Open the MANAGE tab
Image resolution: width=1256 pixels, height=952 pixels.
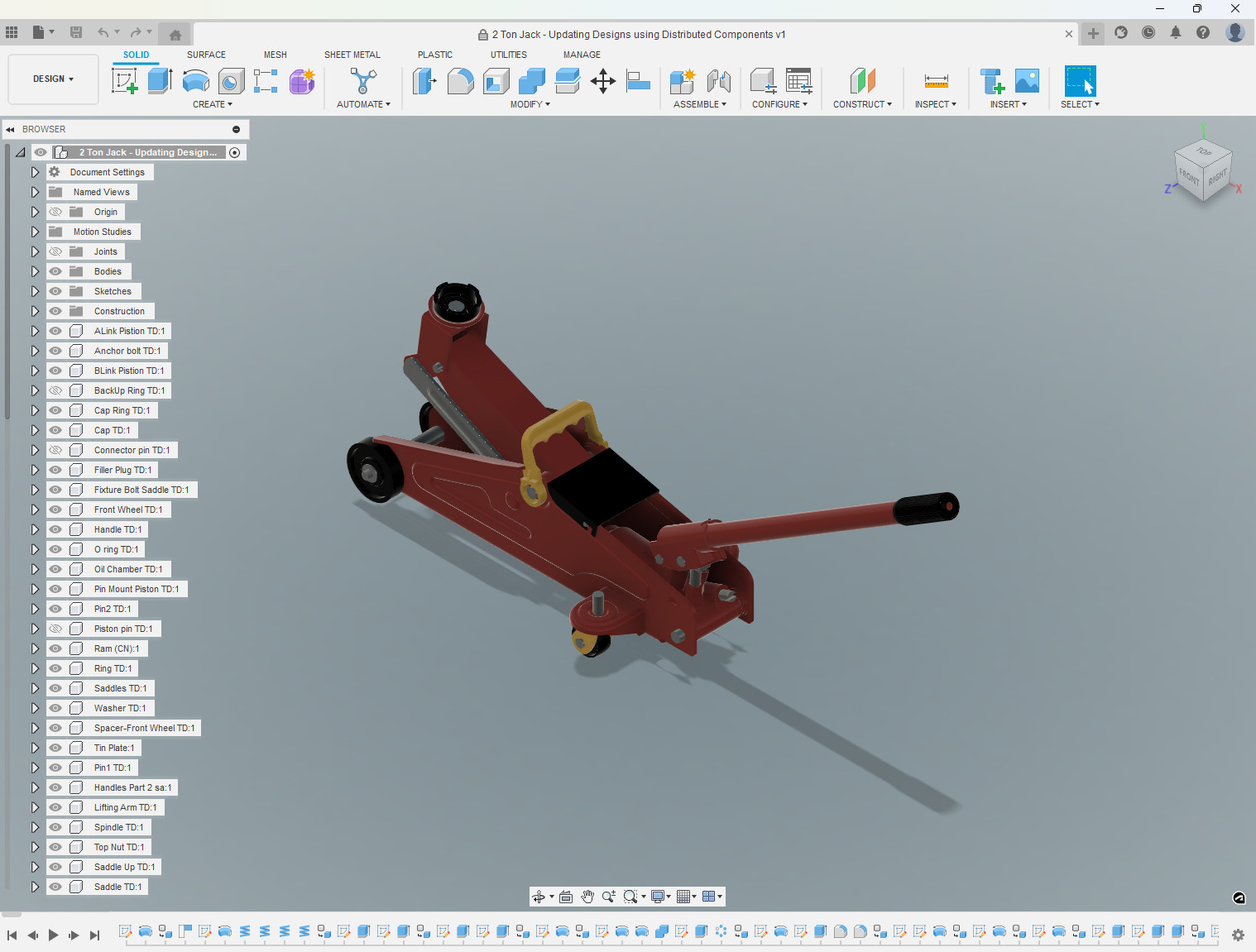point(582,55)
